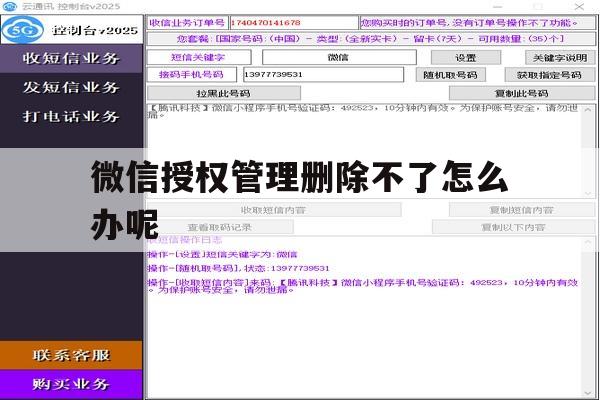The width and height of the screenshot is (600, 400).
Task: Click 随机取号码 button
Action: click(451, 75)
